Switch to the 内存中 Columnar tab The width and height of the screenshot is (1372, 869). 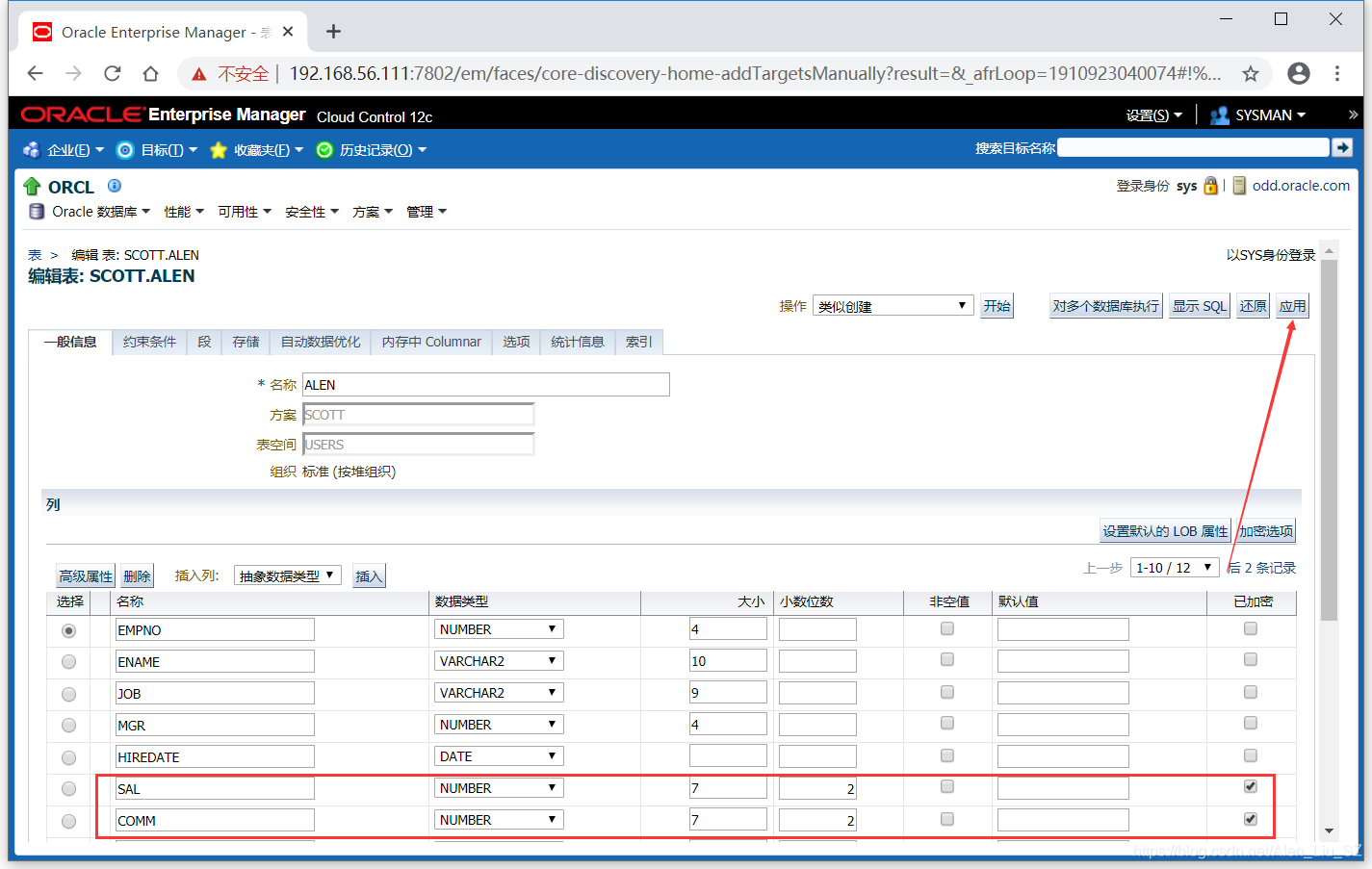tap(431, 342)
